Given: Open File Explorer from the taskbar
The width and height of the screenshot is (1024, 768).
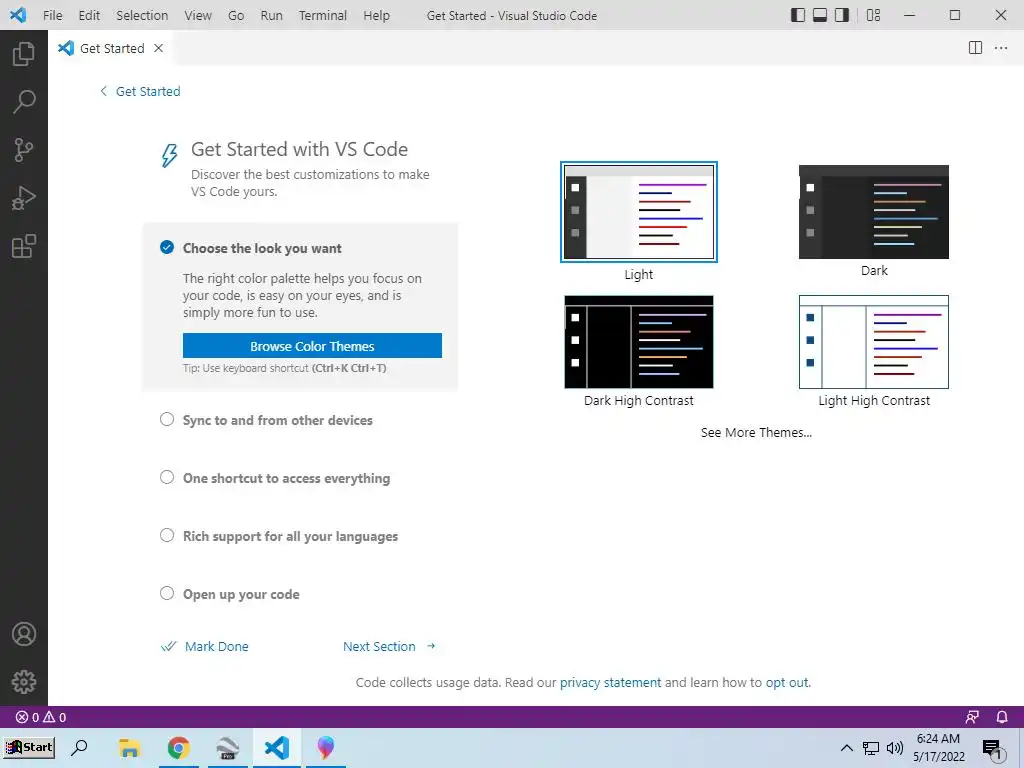Looking at the screenshot, I should [x=129, y=748].
